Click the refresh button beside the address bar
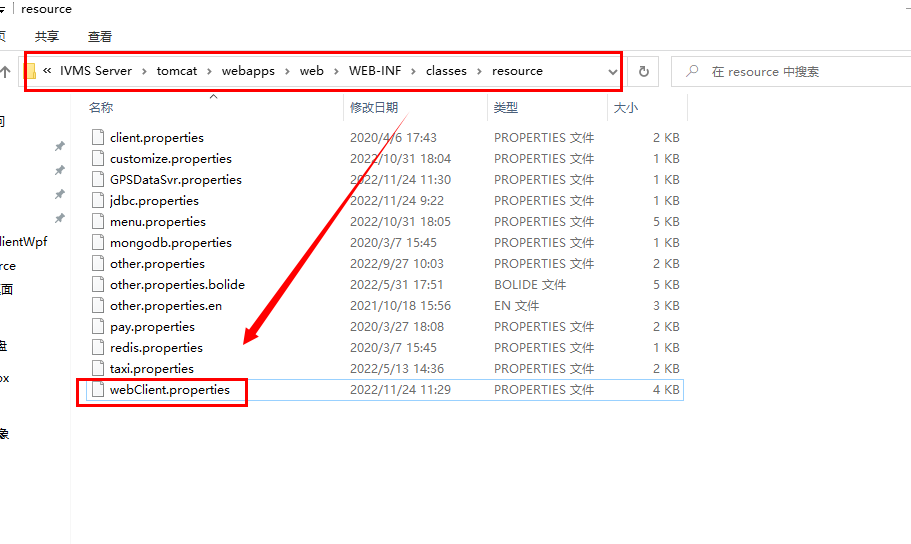 click(644, 71)
